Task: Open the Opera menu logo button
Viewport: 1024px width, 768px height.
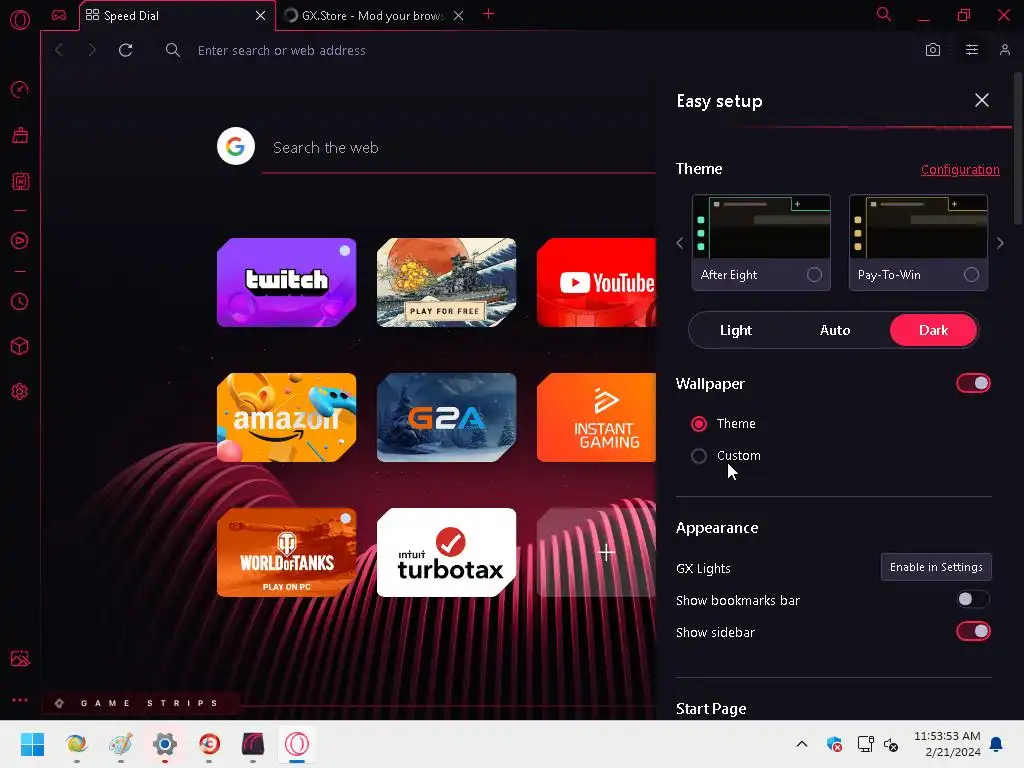Action: (x=20, y=20)
